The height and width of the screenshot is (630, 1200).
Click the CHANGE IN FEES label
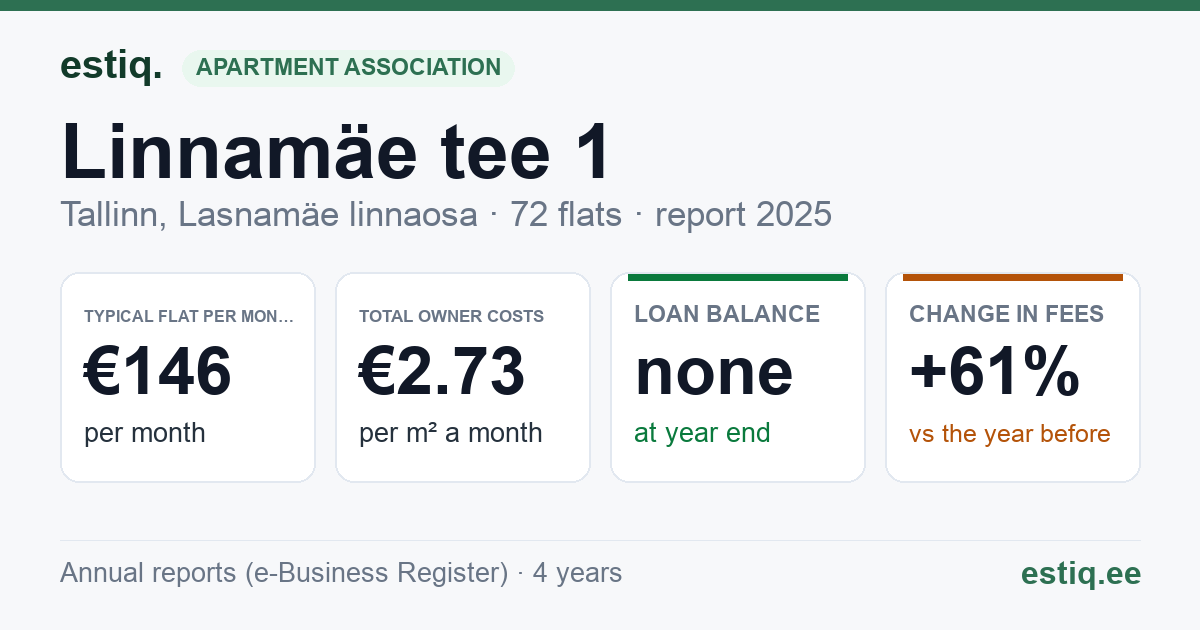(x=1006, y=314)
